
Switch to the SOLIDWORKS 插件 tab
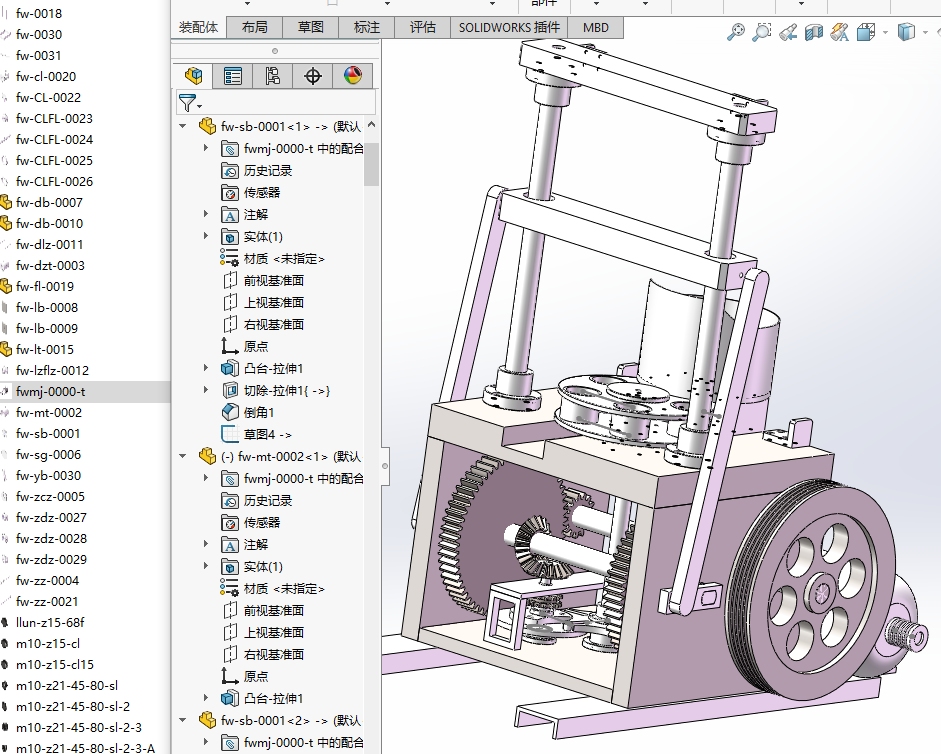click(x=510, y=27)
